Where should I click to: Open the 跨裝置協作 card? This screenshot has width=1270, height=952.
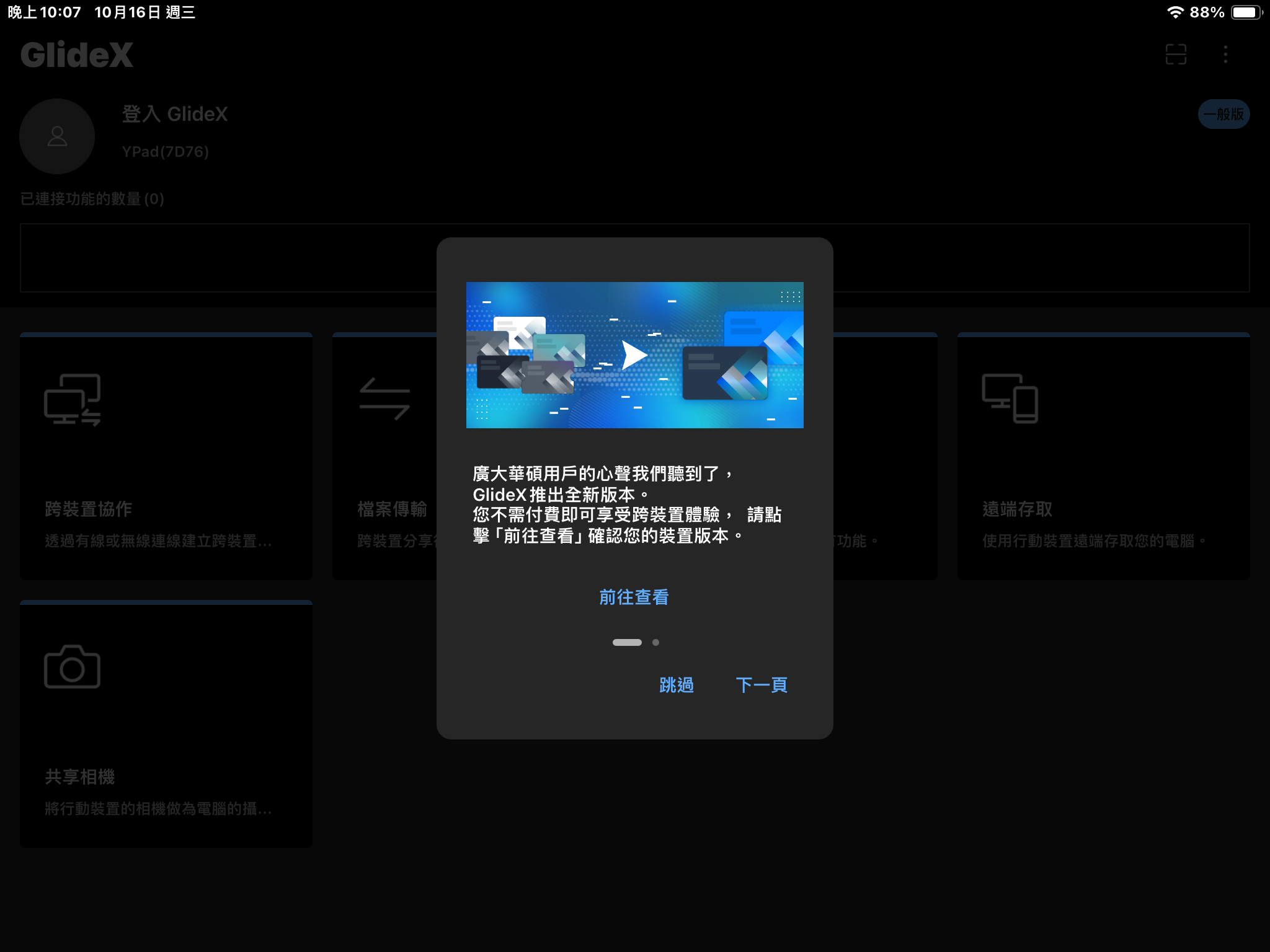click(166, 457)
